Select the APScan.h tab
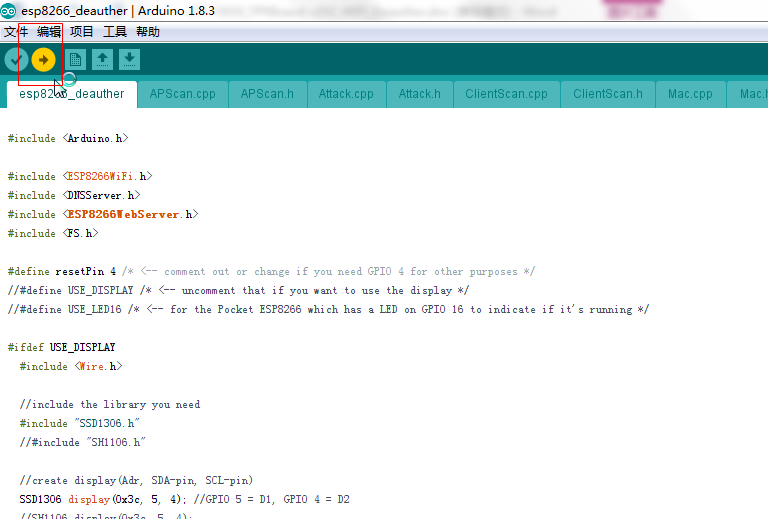This screenshot has height=519, width=768. tap(267, 94)
